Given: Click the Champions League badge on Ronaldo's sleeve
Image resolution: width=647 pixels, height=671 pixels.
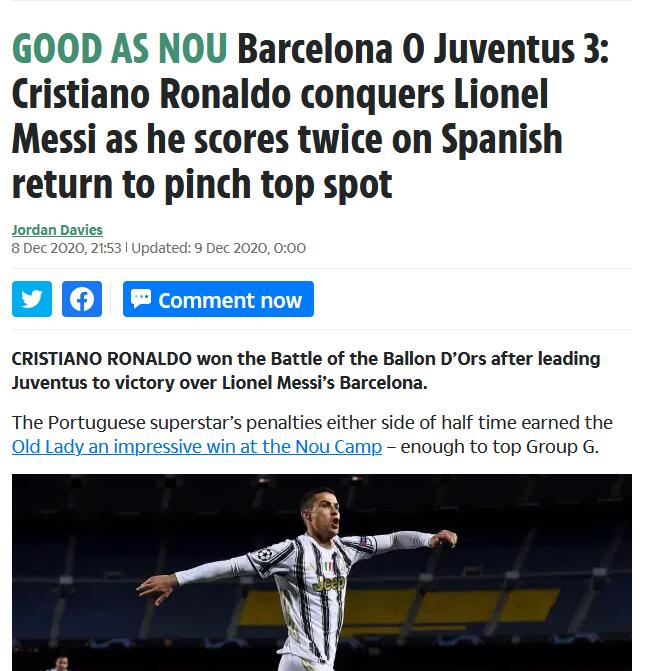Looking at the screenshot, I should [x=266, y=554].
